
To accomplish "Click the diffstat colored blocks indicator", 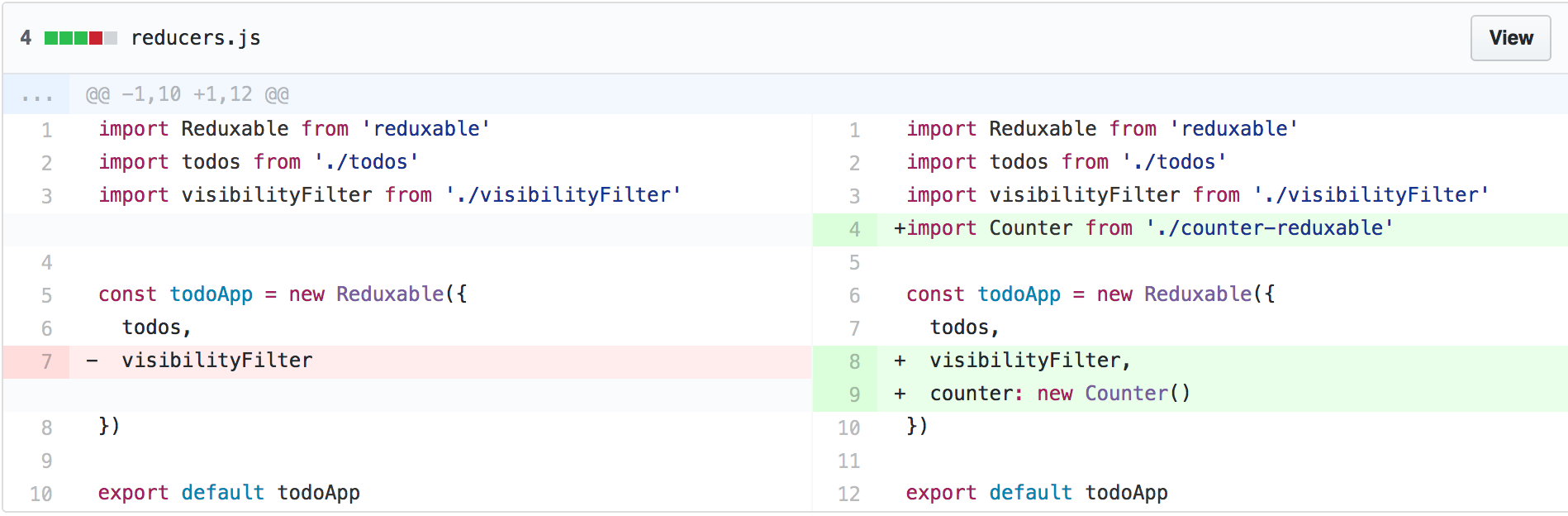I will pos(81,38).
